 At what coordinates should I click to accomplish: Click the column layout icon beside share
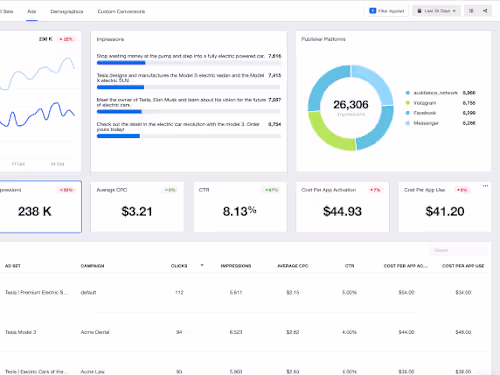(x=471, y=11)
